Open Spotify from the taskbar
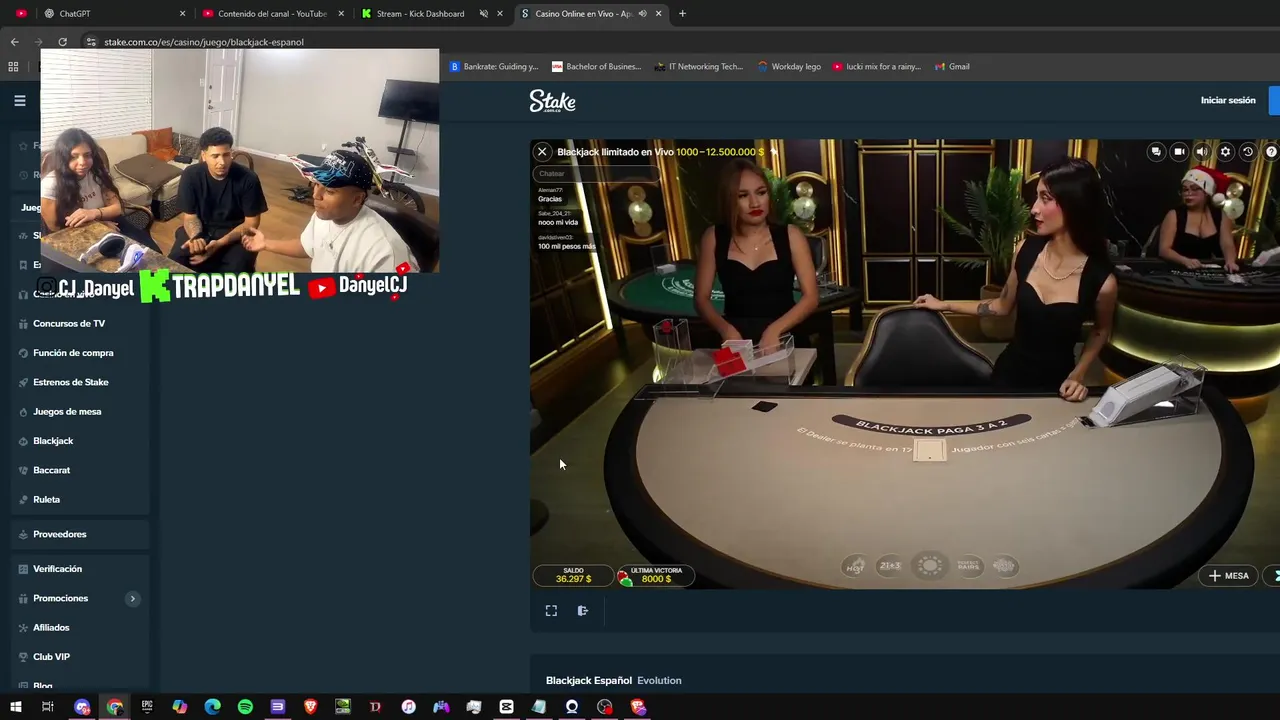1280x720 pixels. click(x=245, y=707)
